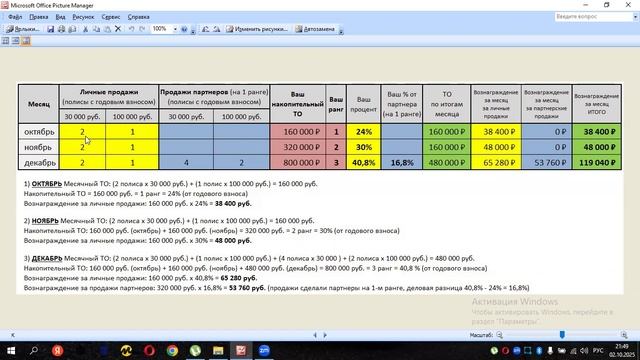
Task: Open the Shortcuts (Ярлыки) pane button
Action: tap(22, 29)
